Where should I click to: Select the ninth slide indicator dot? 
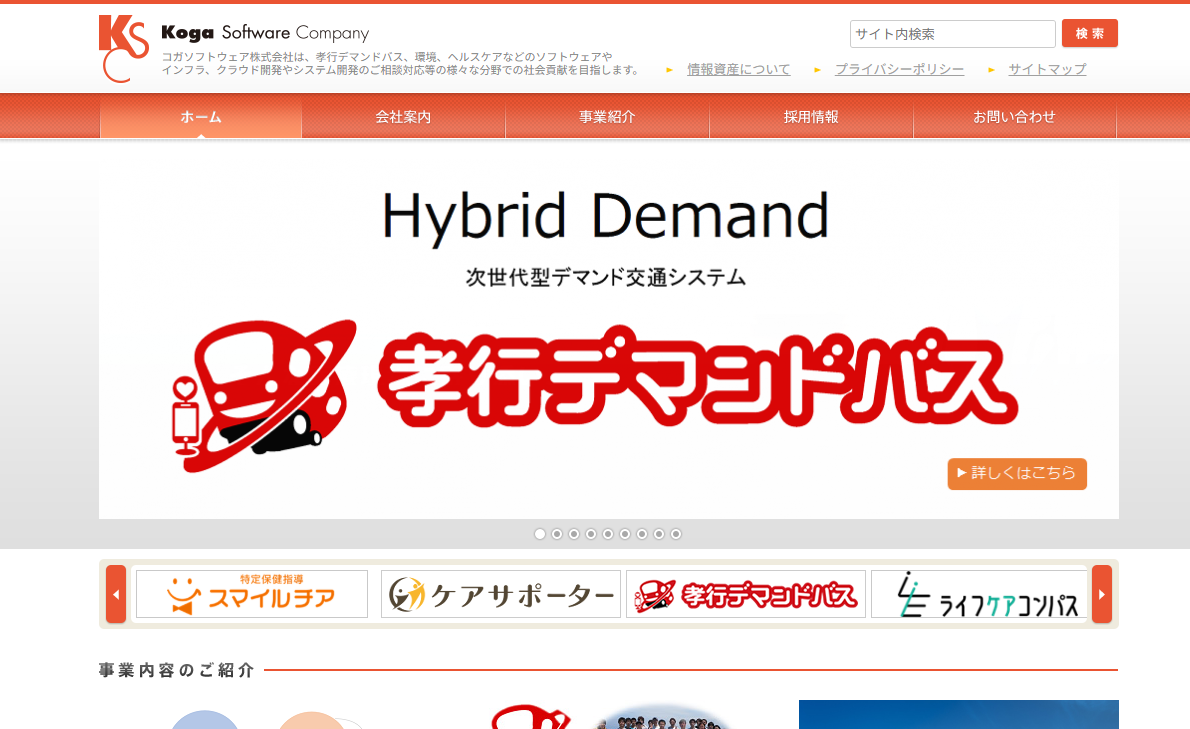pyautogui.click(x=676, y=534)
